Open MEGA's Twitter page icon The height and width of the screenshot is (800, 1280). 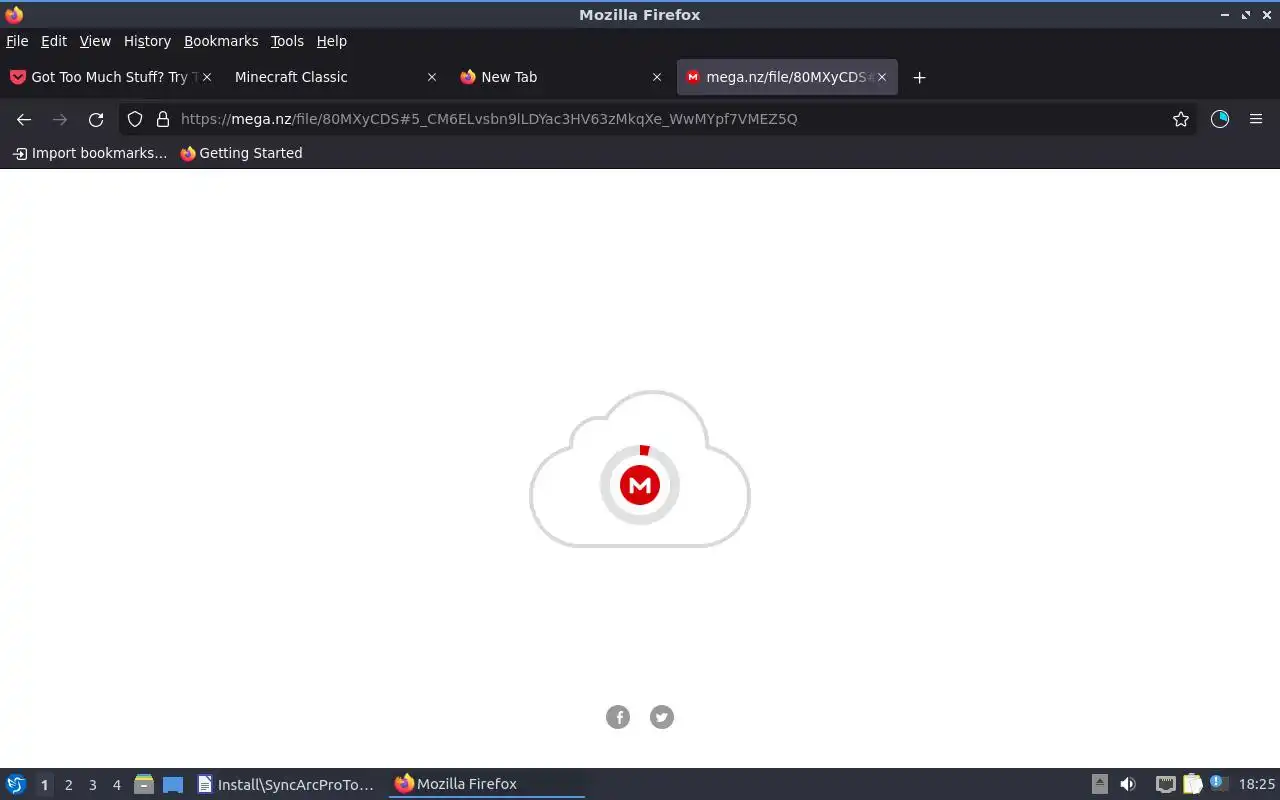[662, 717]
